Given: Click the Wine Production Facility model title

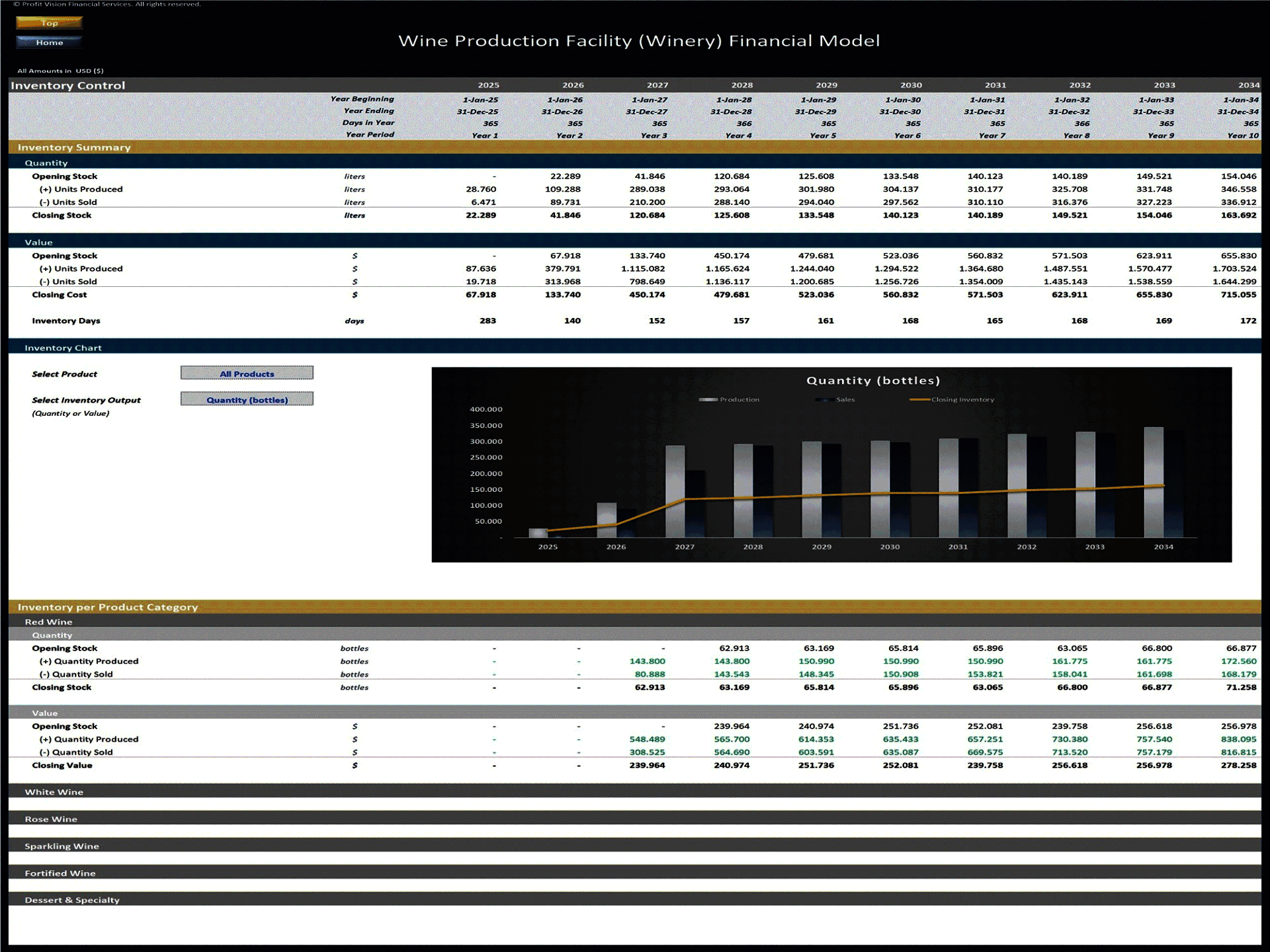Looking at the screenshot, I should (639, 41).
